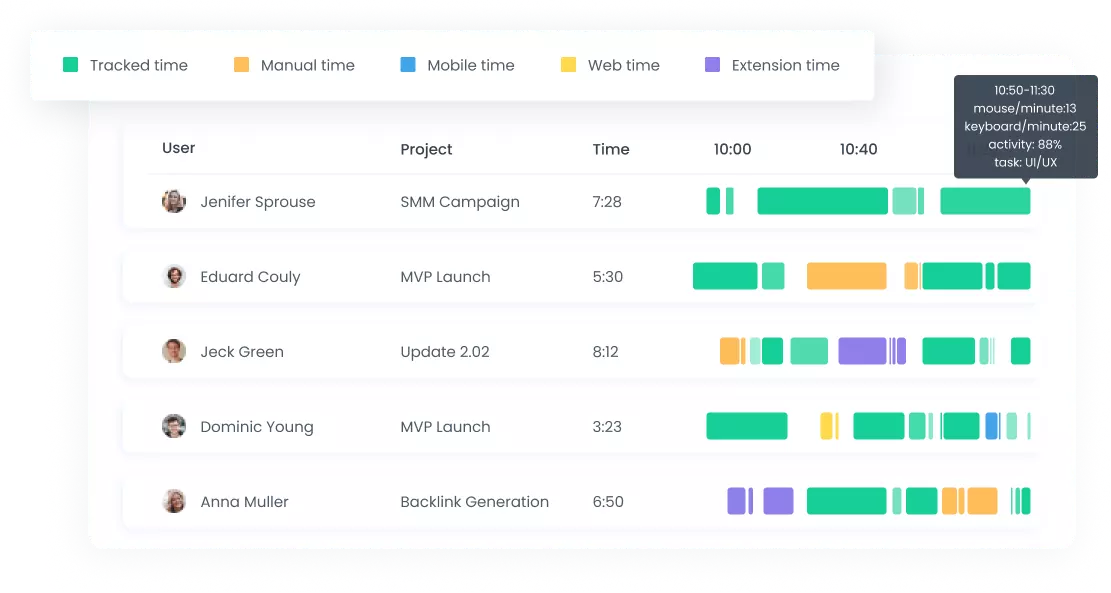Click the 10:00 timeline header
1111x593 pixels.
pos(732,149)
